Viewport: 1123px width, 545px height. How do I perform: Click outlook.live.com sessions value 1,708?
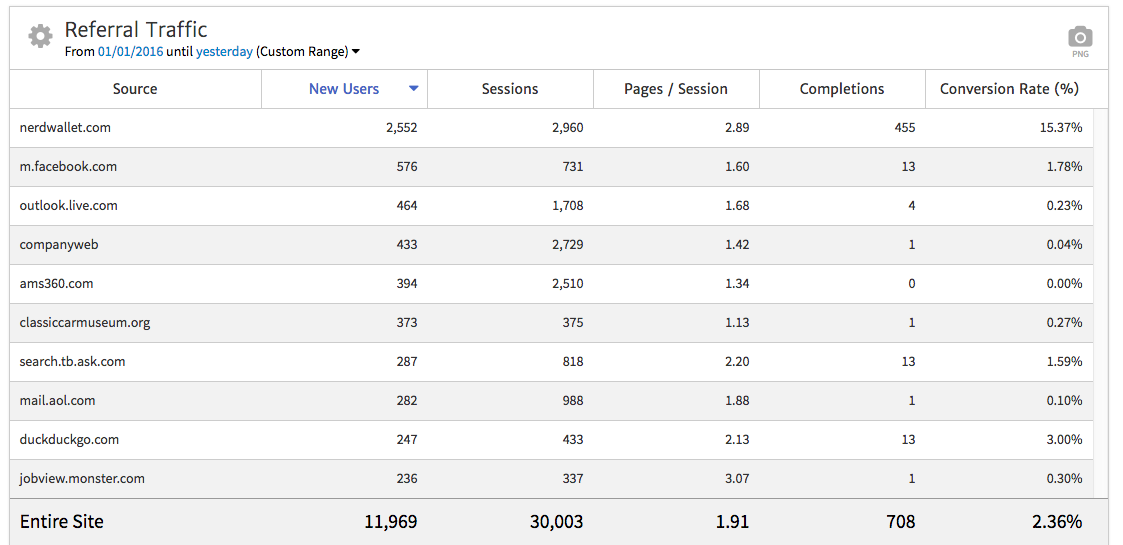[x=567, y=206]
